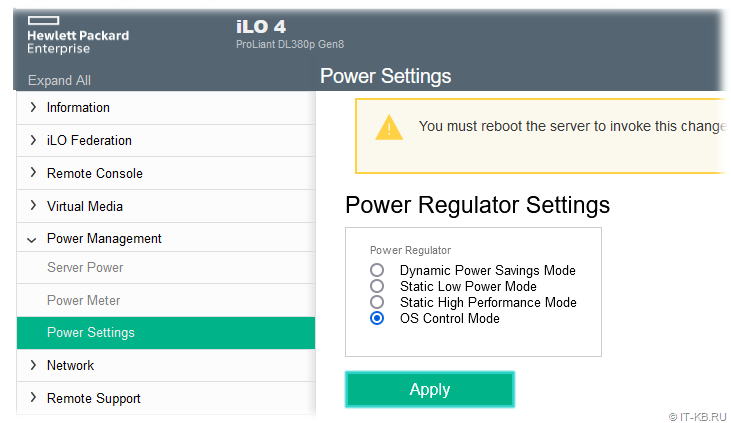Open the Remote Support menu label
The width and height of the screenshot is (731, 423).
[94, 398]
